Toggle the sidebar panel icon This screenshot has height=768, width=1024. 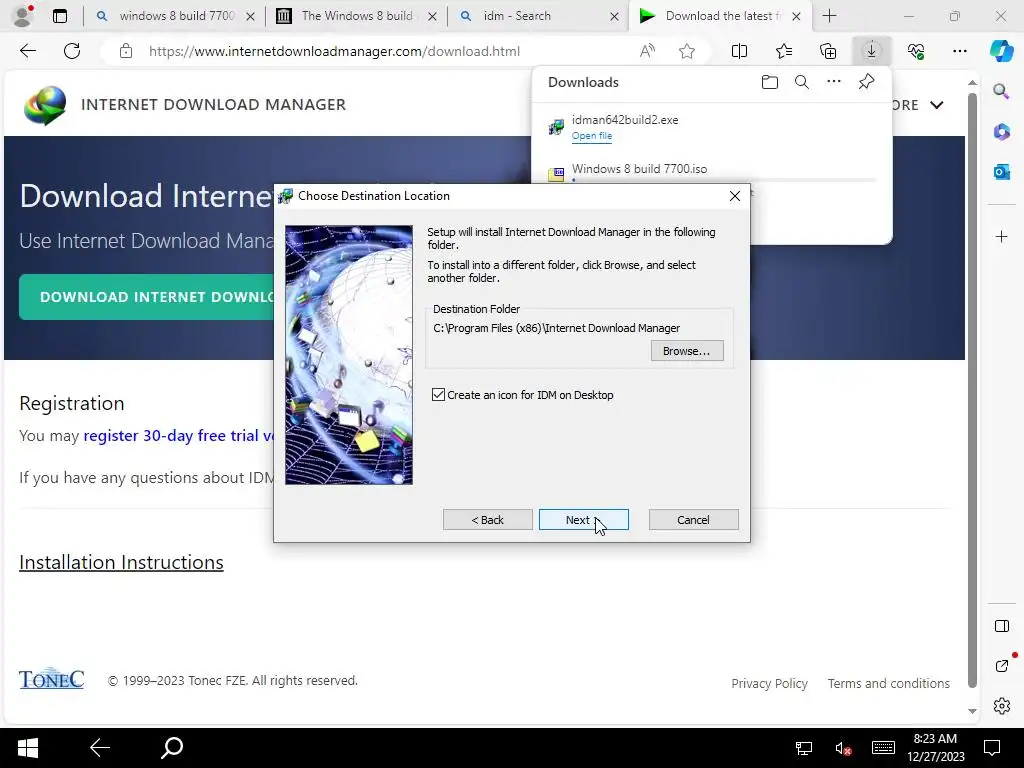coord(1001,626)
